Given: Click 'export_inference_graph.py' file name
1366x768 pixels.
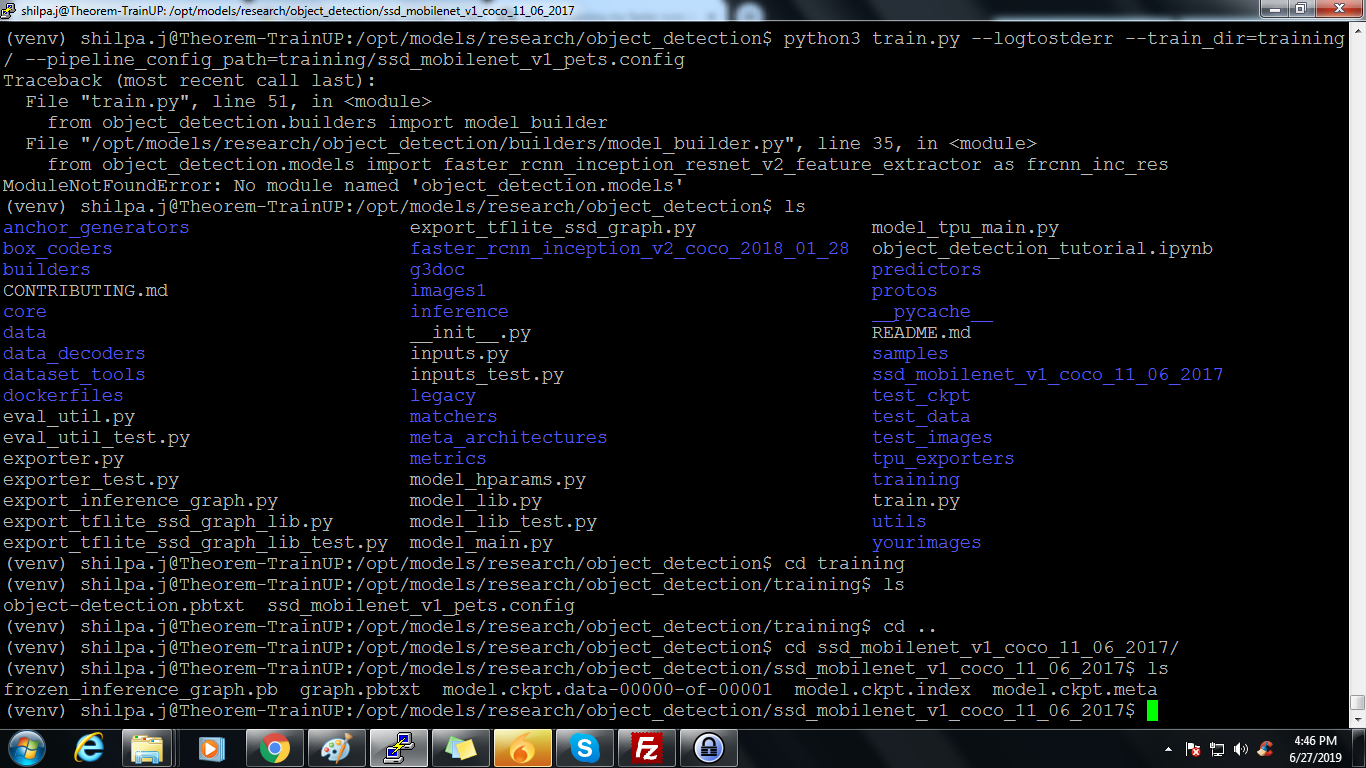Looking at the screenshot, I should (x=140, y=501).
